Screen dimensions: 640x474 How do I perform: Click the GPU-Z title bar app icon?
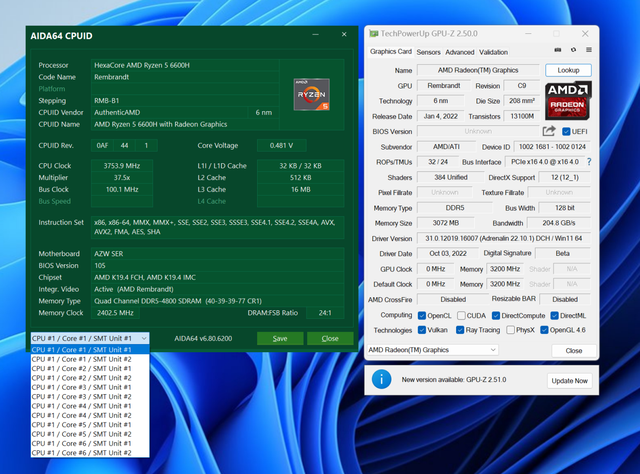click(x=373, y=33)
